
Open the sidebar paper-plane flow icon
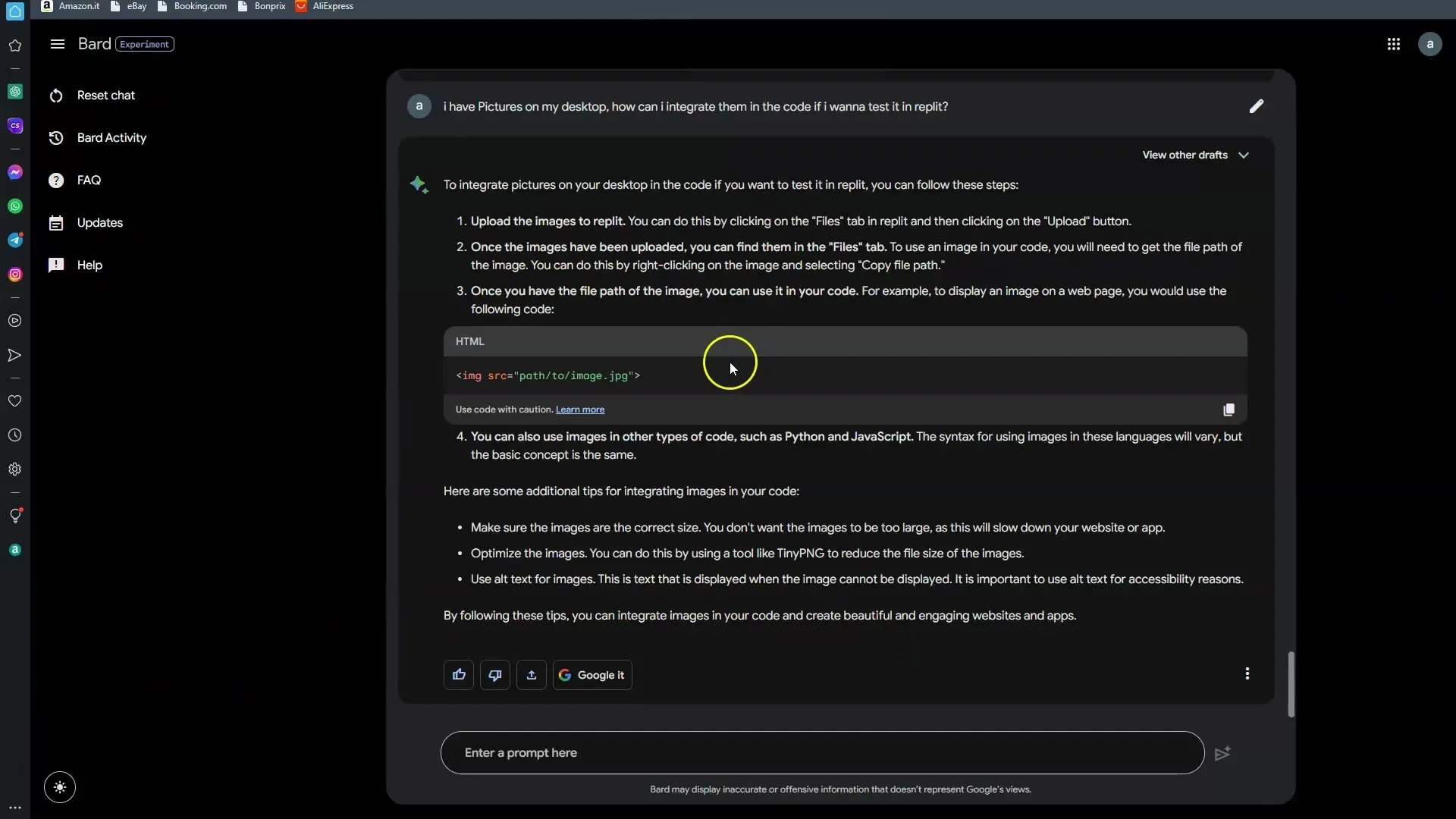tap(14, 355)
